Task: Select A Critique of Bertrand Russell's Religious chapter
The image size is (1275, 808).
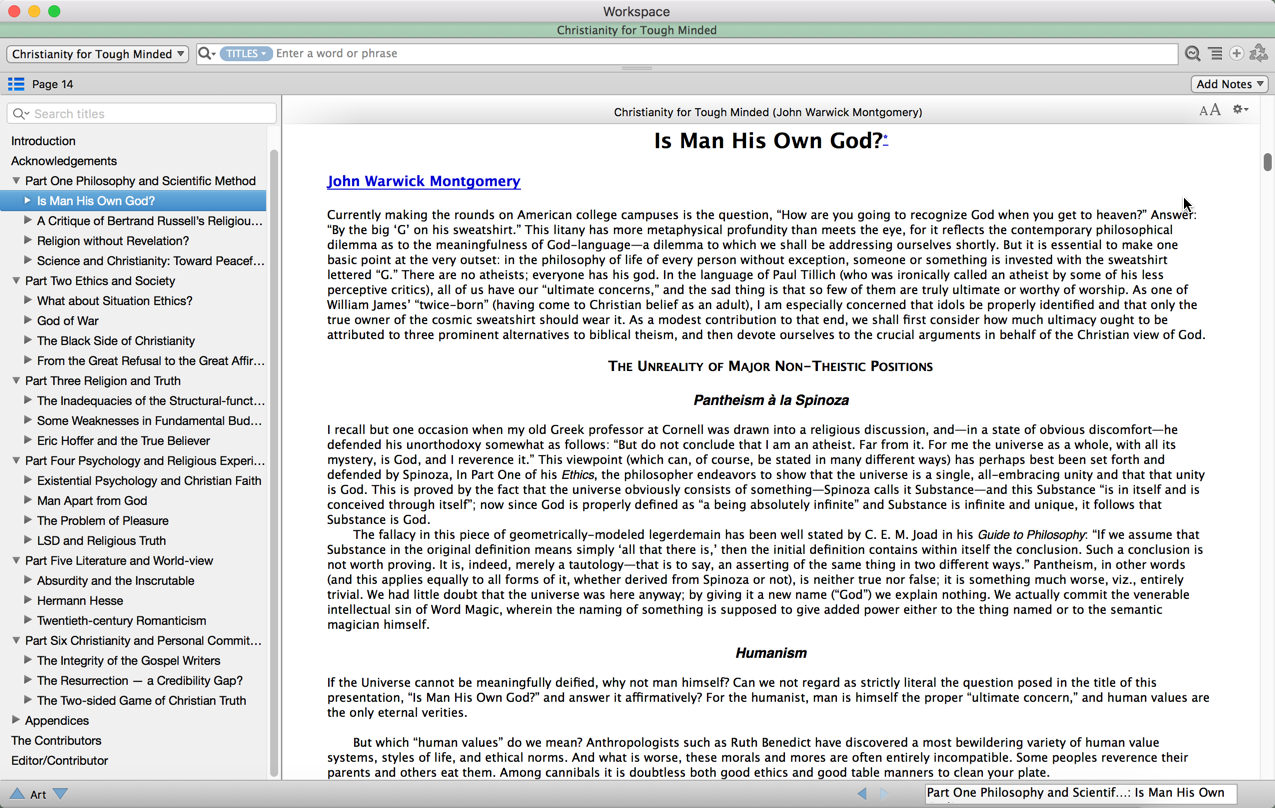Action: (150, 221)
